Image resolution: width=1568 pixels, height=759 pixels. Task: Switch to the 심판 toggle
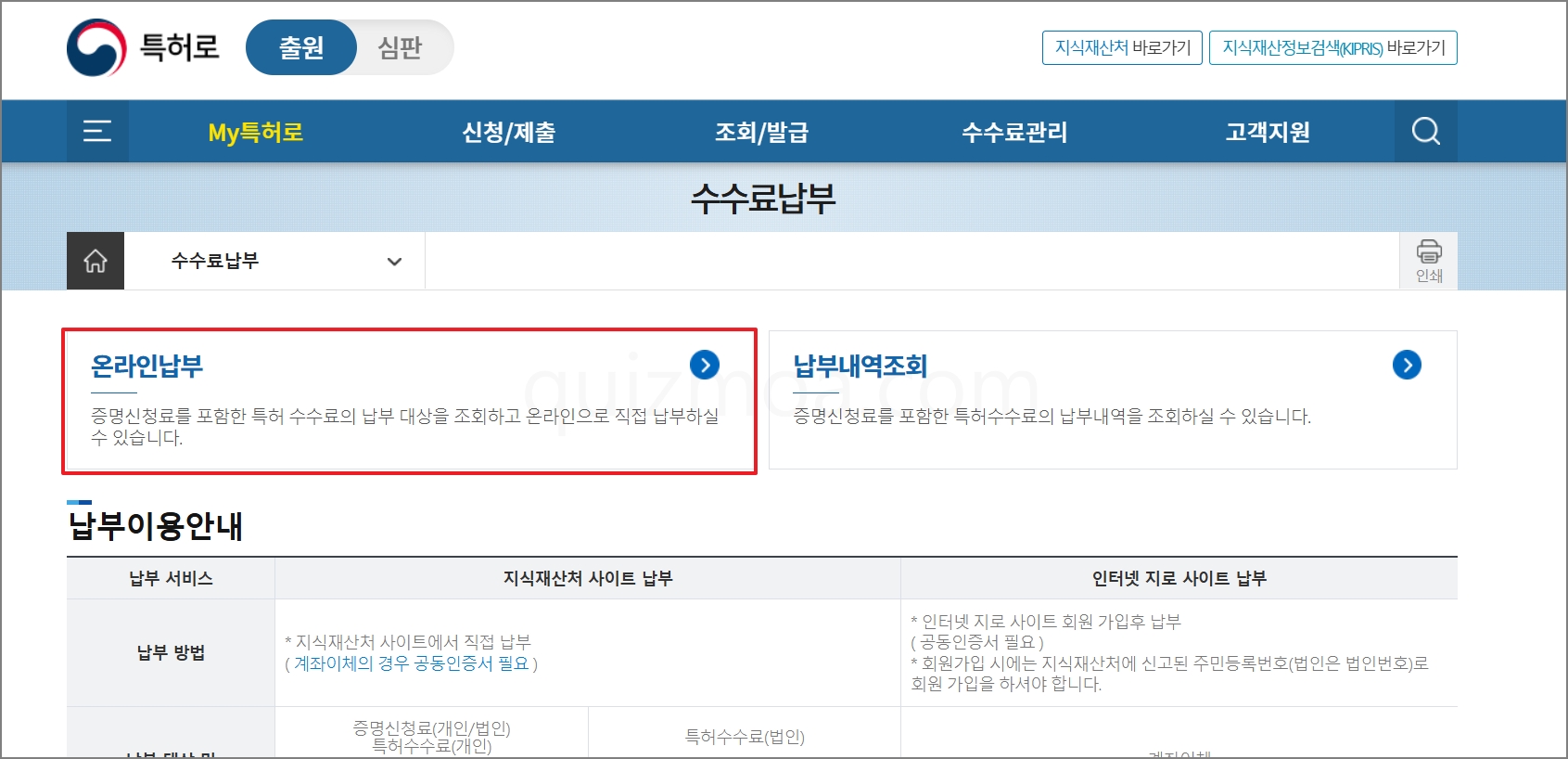pos(401,47)
